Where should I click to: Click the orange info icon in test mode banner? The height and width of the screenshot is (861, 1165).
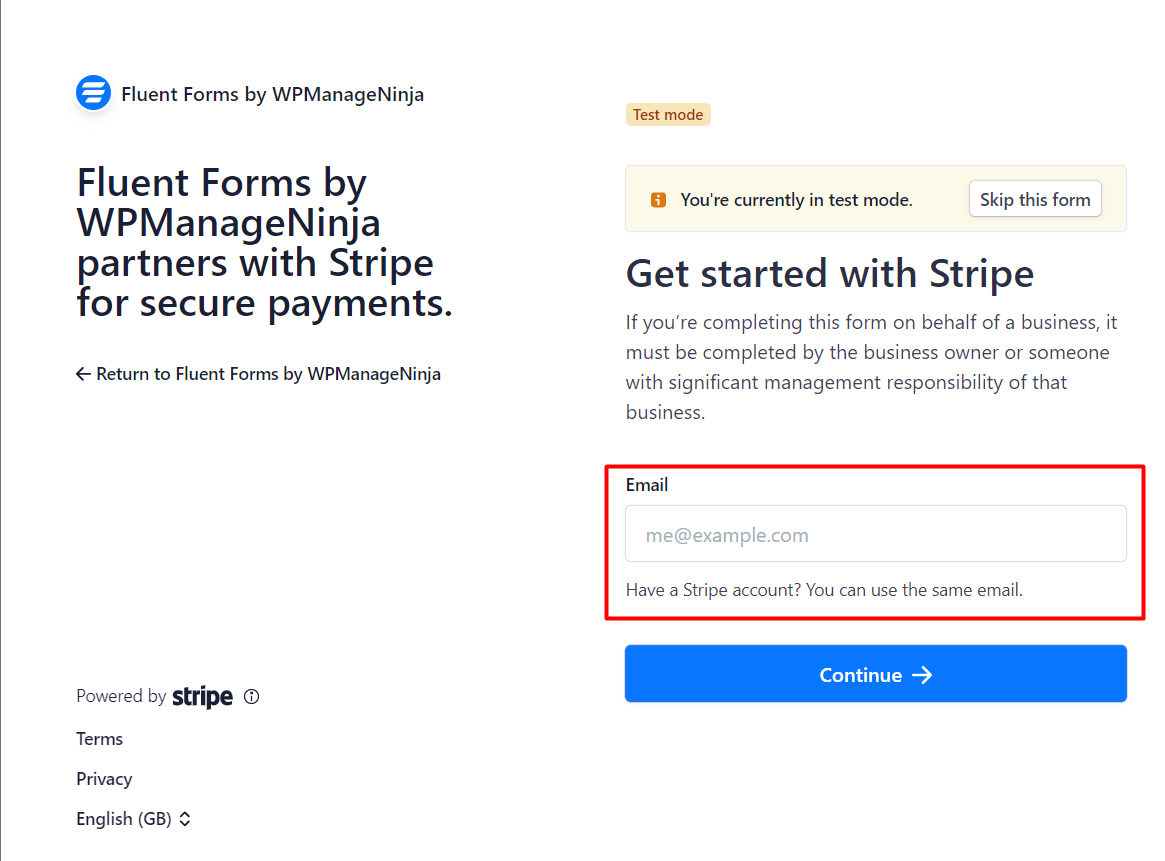pyautogui.click(x=658, y=200)
